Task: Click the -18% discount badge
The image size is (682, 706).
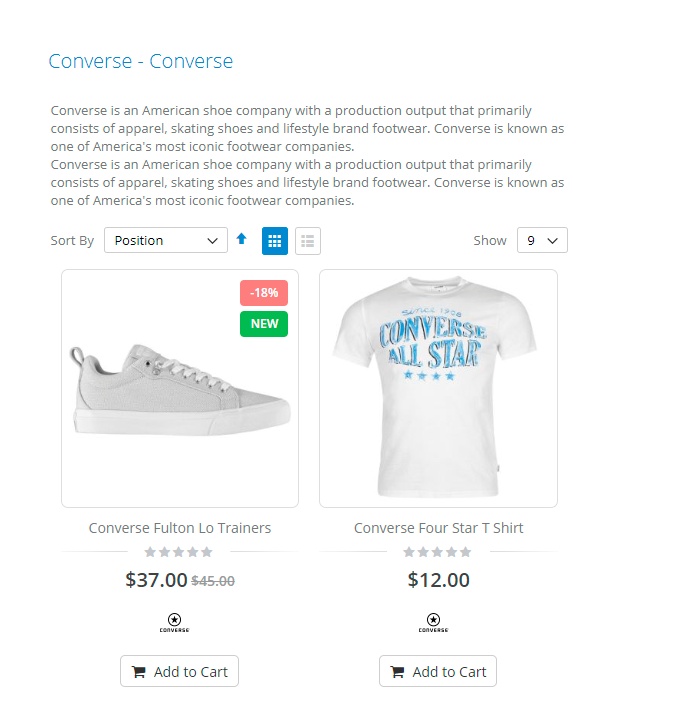Action: (x=264, y=293)
